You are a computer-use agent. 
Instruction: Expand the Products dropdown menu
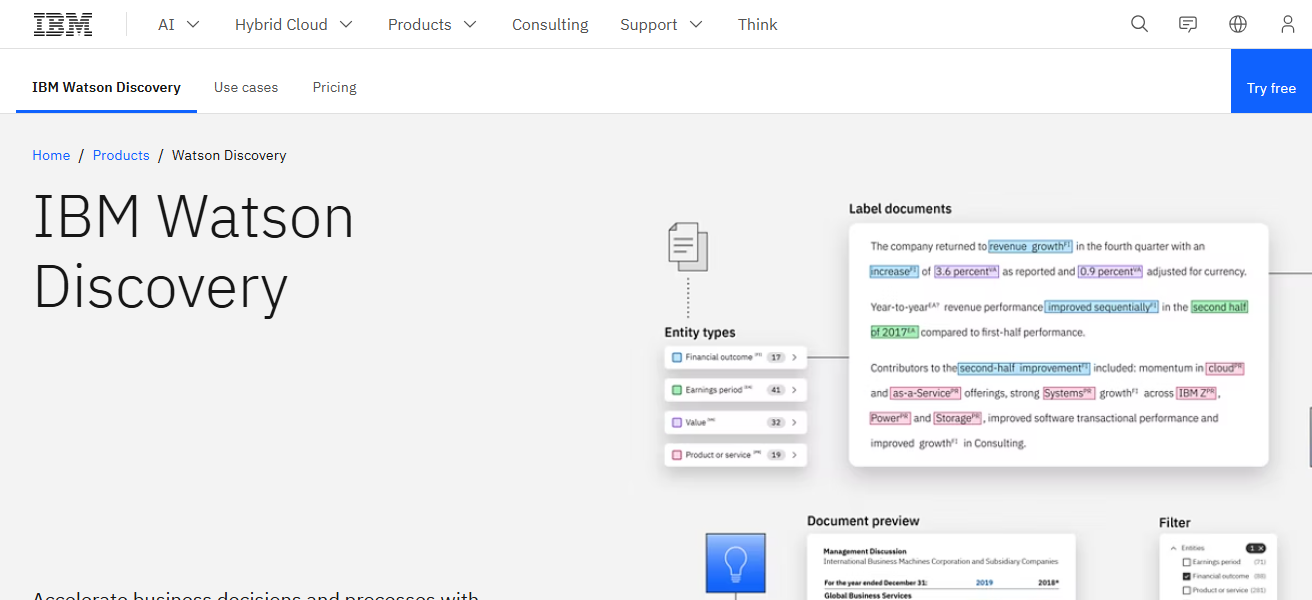432,24
